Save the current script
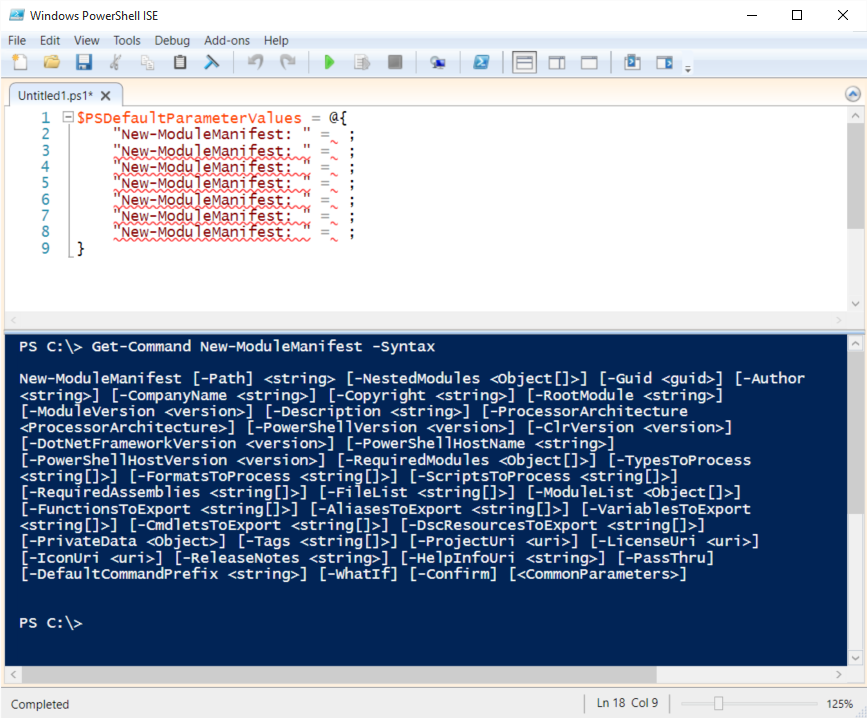 coord(84,62)
